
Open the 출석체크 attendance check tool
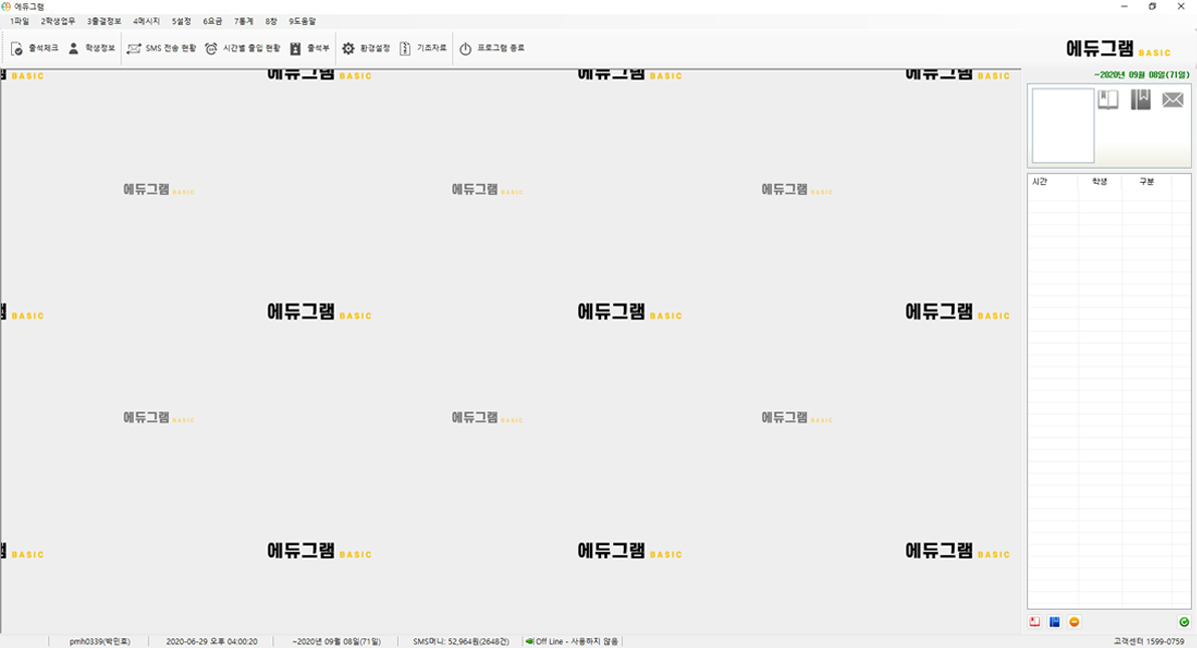click(x=34, y=48)
